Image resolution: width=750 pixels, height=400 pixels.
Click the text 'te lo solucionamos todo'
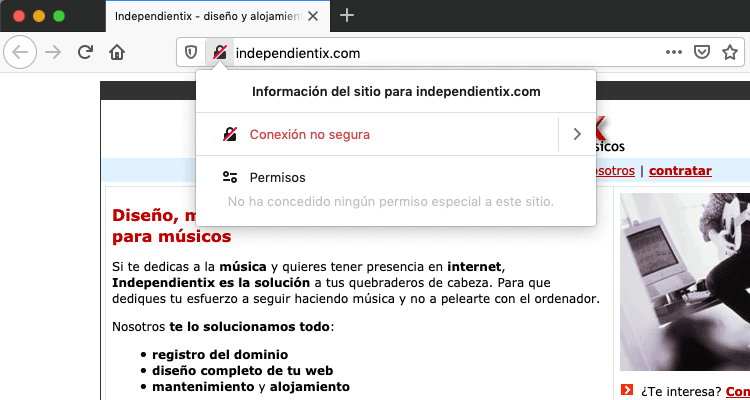[249, 328]
